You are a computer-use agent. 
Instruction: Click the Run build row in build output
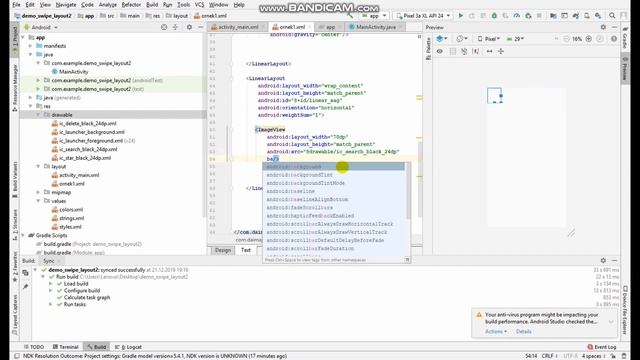click(x=122, y=277)
